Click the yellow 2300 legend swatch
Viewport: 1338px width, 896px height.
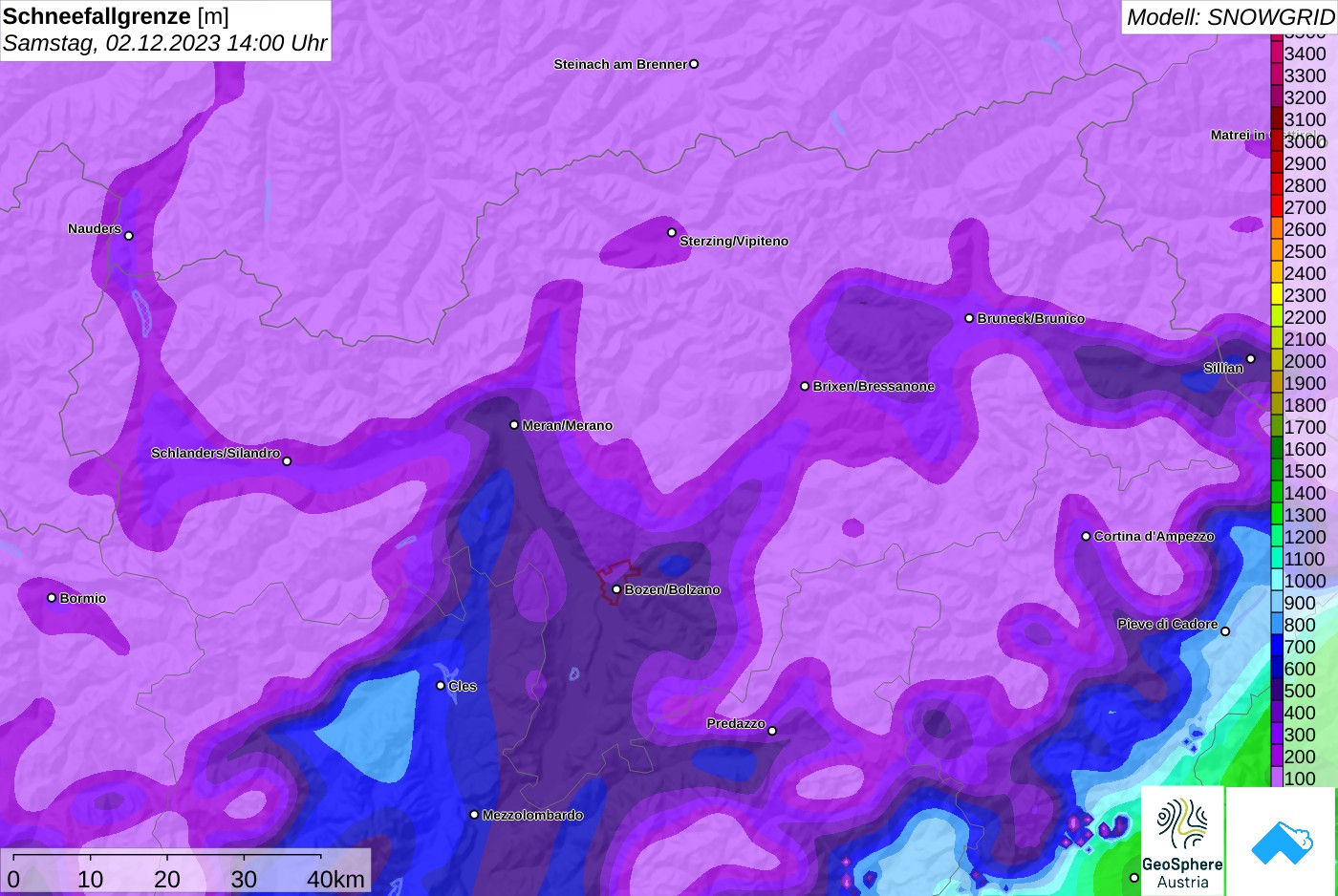coord(1277,295)
